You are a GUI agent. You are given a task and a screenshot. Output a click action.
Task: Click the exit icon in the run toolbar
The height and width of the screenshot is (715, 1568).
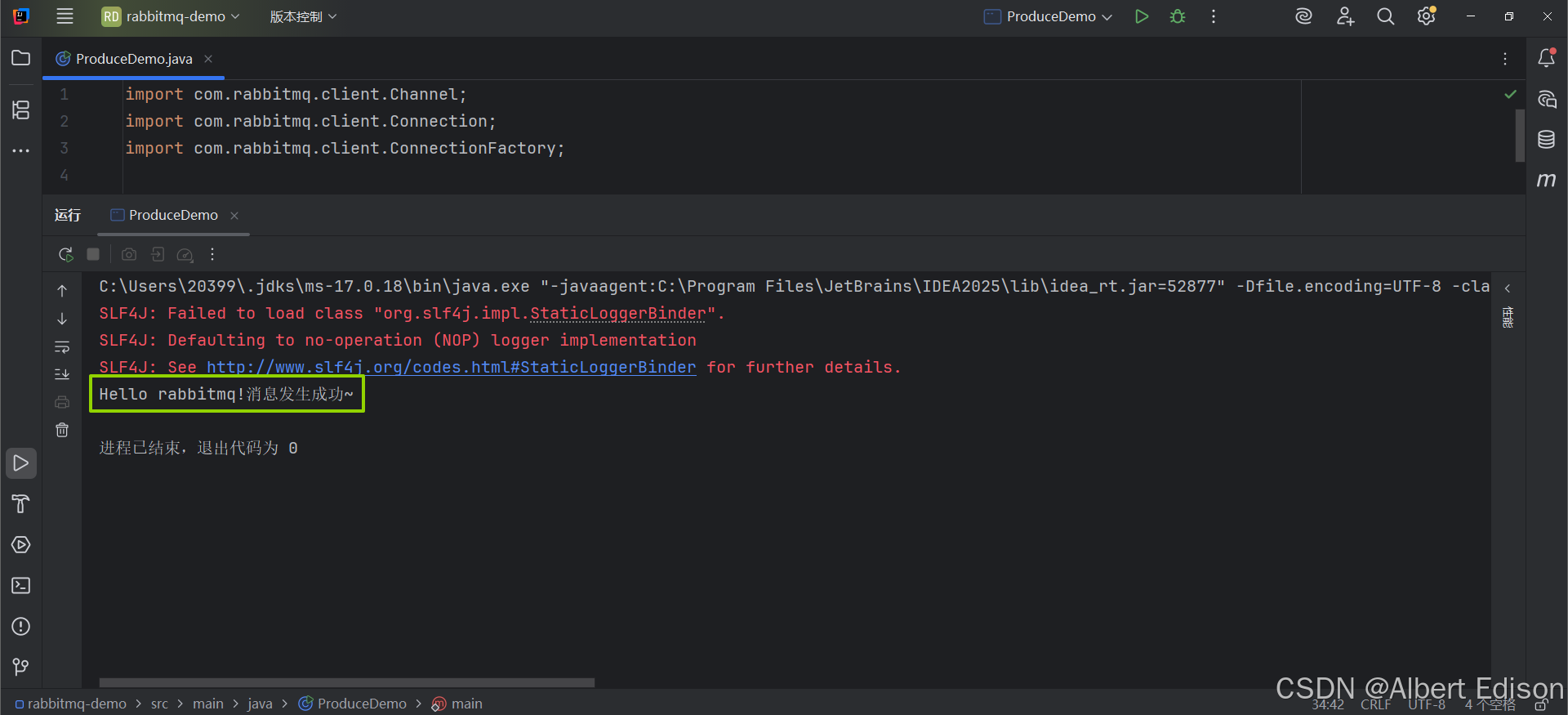(158, 254)
